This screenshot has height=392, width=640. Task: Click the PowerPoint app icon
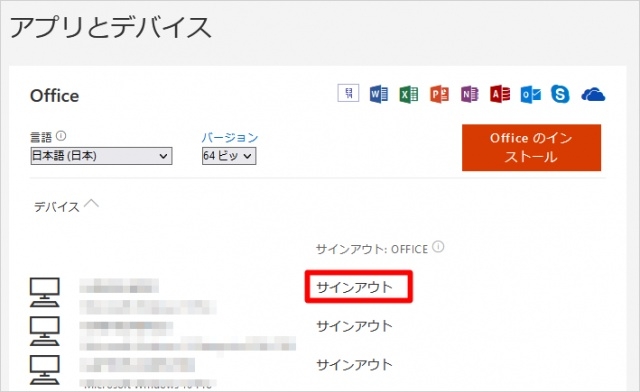click(439, 94)
